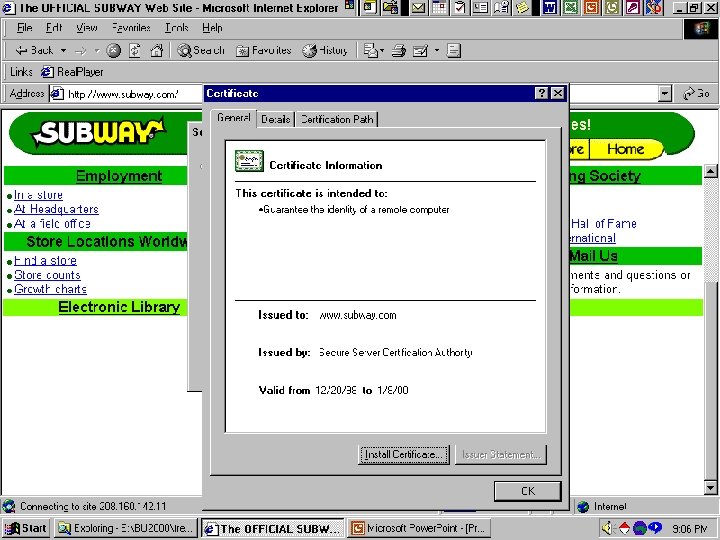Click the Refresh page toolbar icon
Viewport: 720px width, 540px height.
pyautogui.click(x=135, y=51)
